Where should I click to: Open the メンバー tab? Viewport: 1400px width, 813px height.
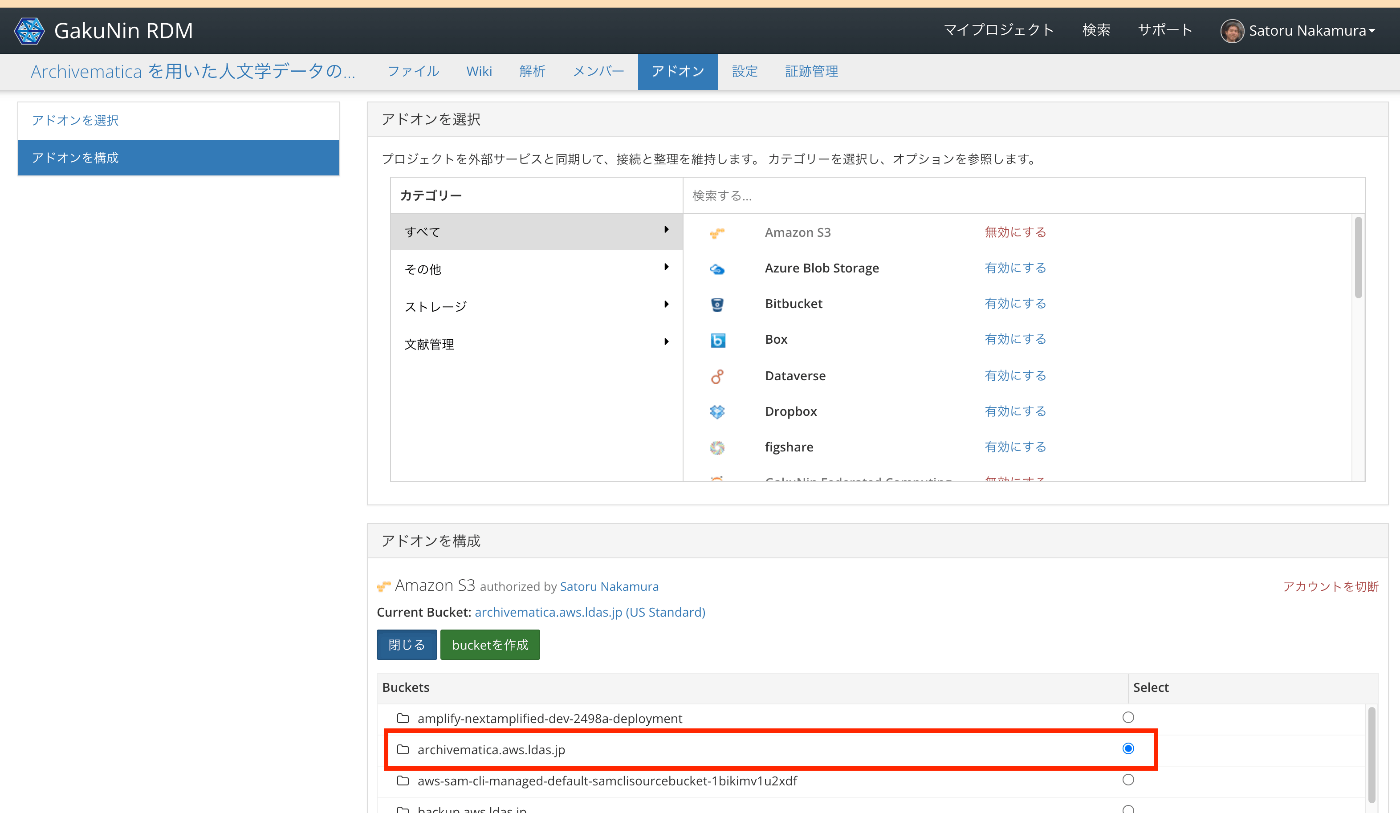tap(598, 72)
